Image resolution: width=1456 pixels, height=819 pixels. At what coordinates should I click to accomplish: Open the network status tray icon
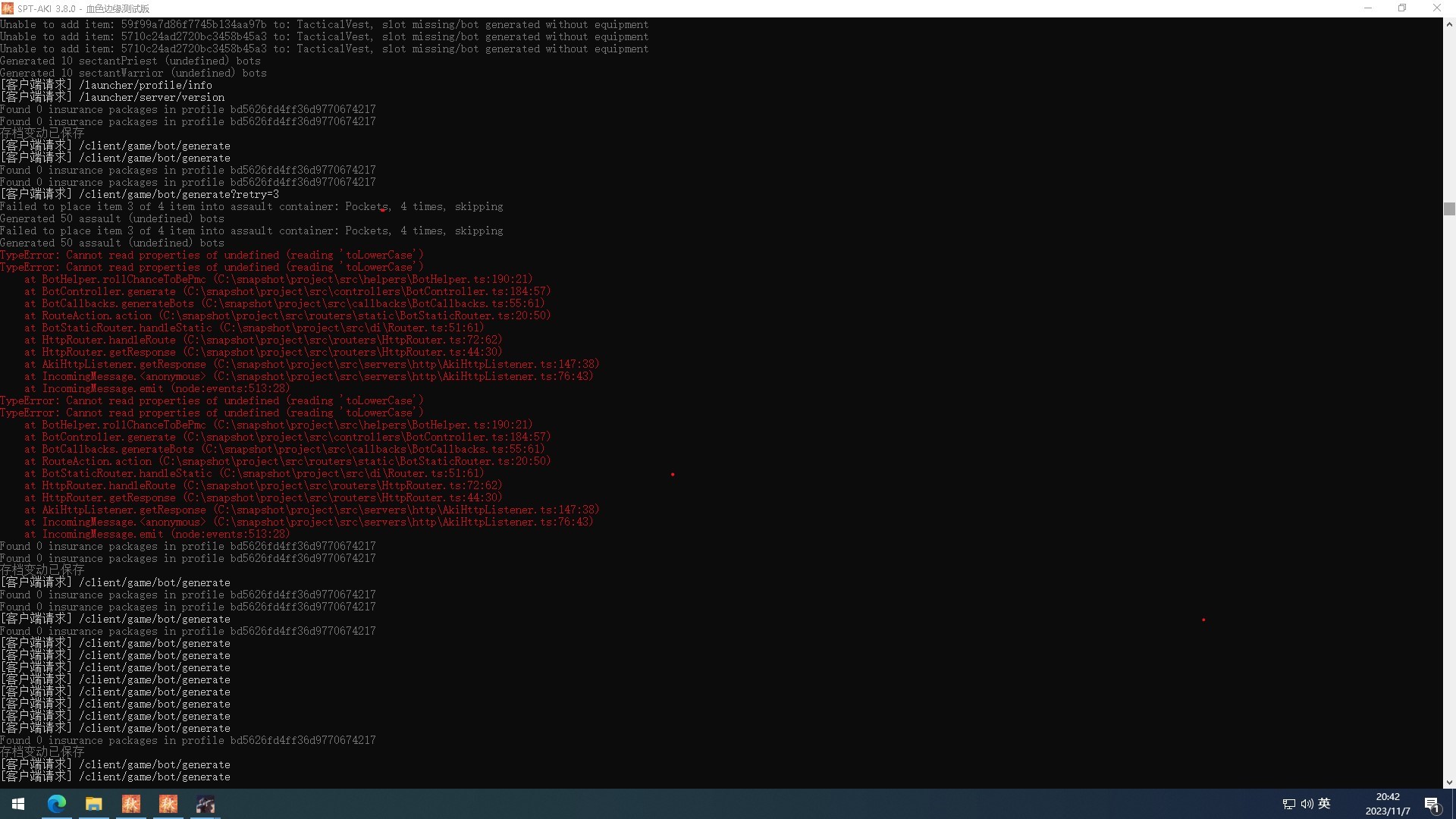pos(1288,804)
